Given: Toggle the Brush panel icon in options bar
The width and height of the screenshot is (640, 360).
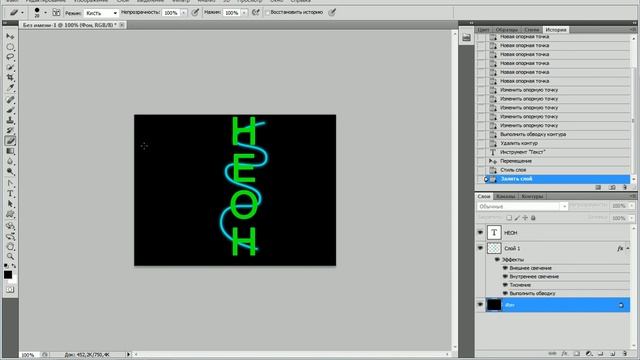Looking at the screenshot, I should [x=56, y=13].
